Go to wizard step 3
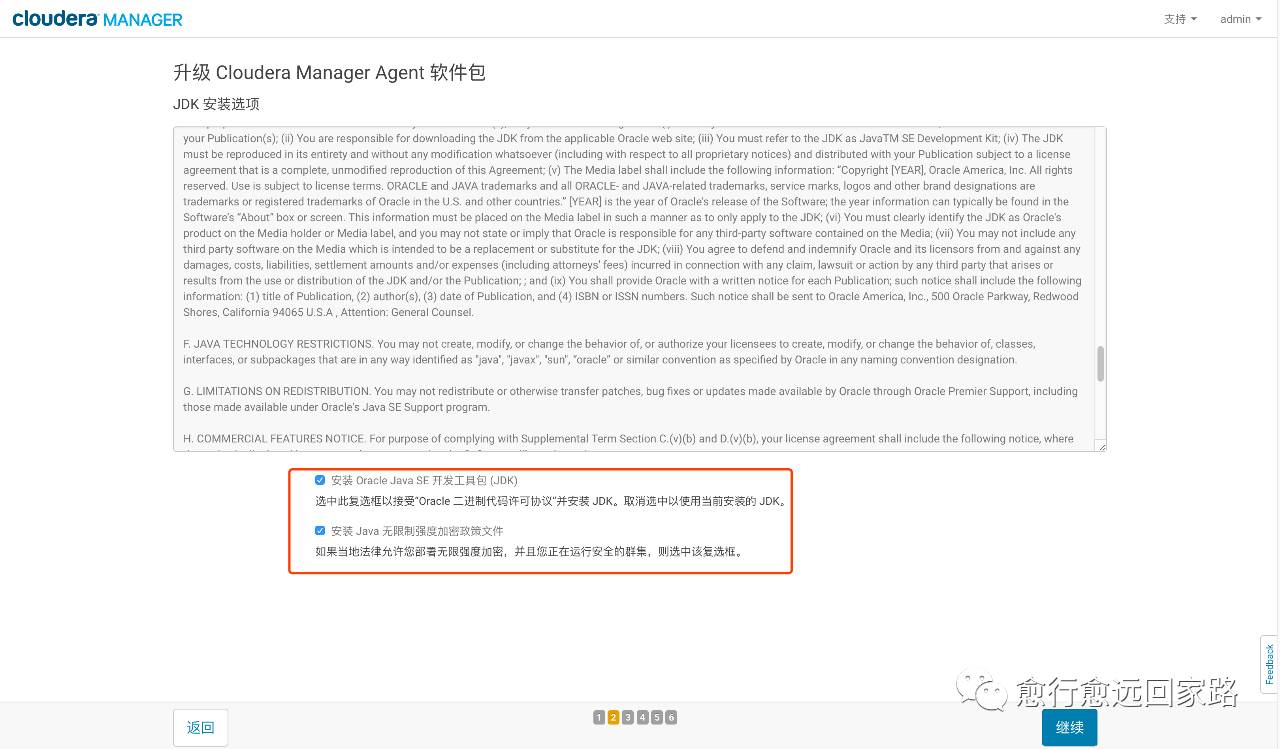The image size is (1280, 749). click(628, 717)
